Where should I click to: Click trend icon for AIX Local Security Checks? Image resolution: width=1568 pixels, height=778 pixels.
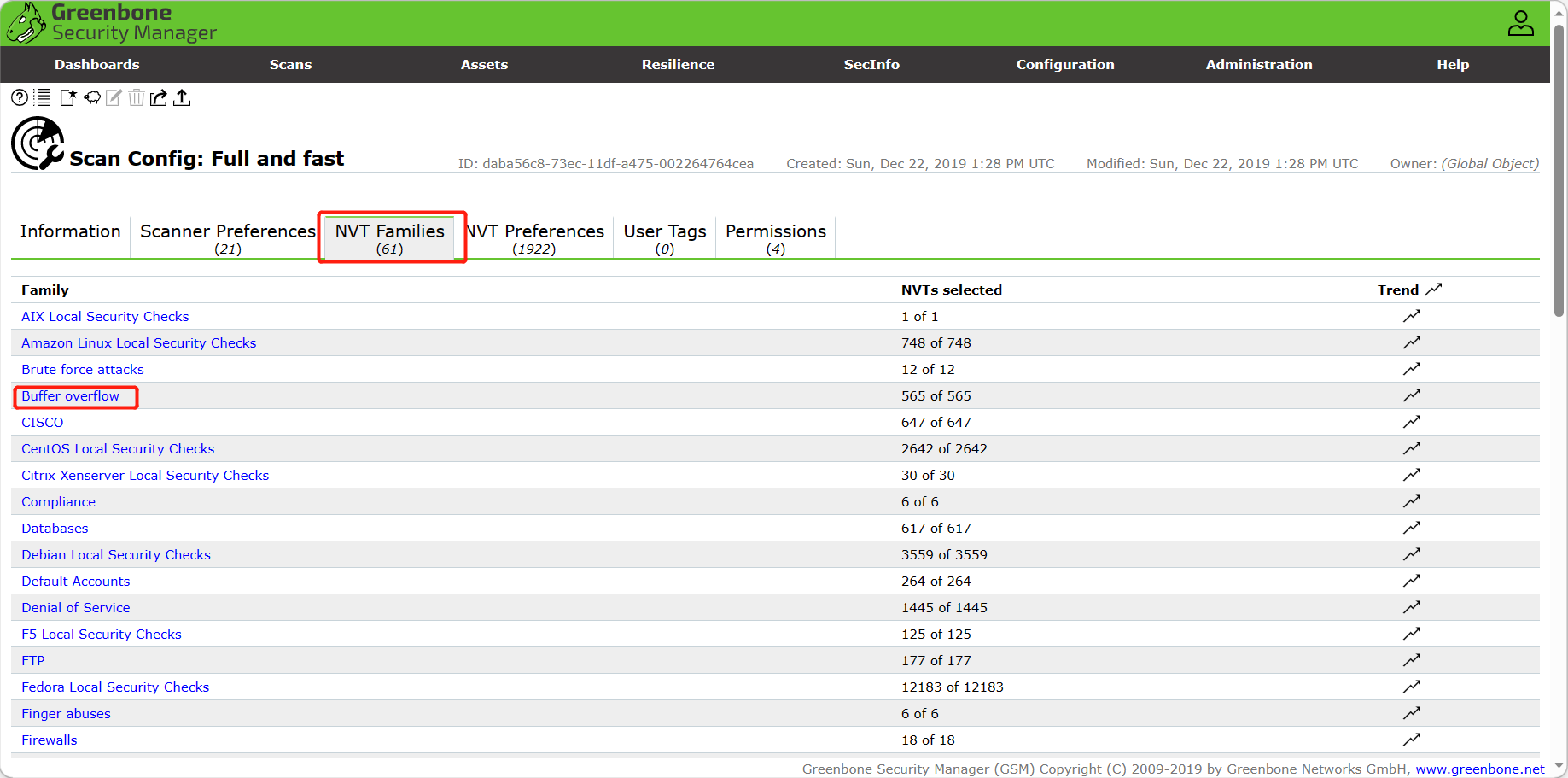tap(1412, 316)
